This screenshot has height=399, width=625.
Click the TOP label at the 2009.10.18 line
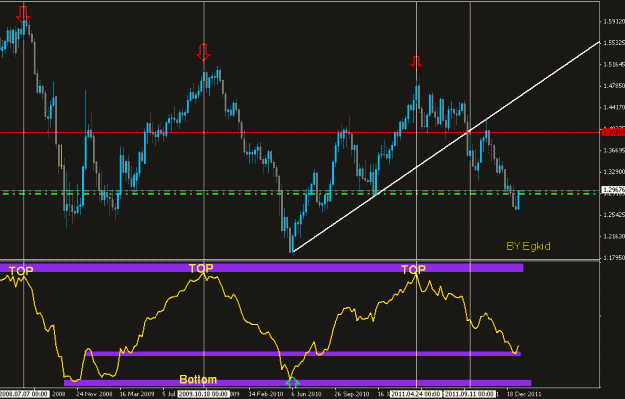pos(201,268)
